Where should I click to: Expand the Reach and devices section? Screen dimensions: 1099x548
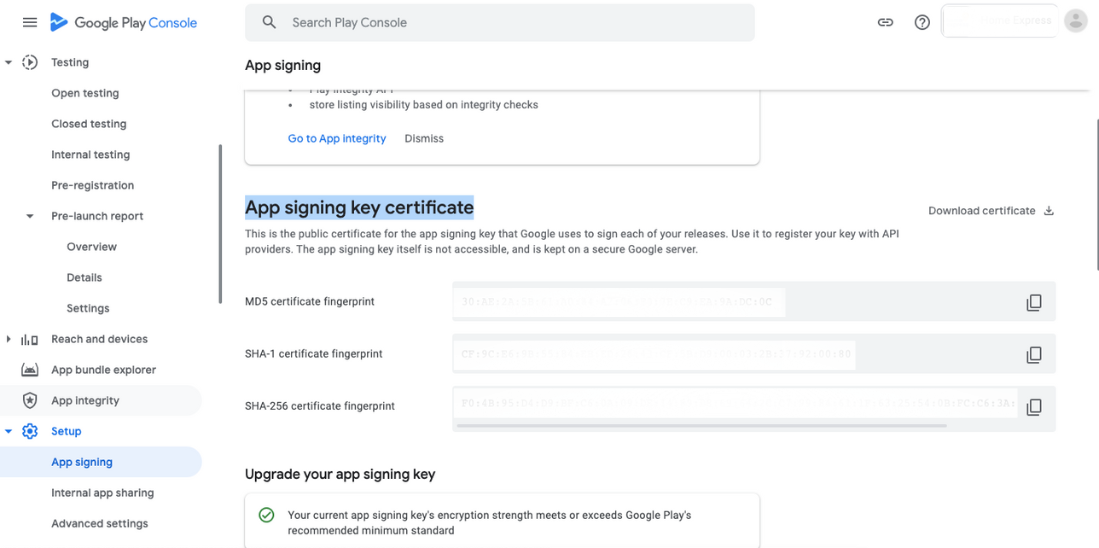[9, 339]
